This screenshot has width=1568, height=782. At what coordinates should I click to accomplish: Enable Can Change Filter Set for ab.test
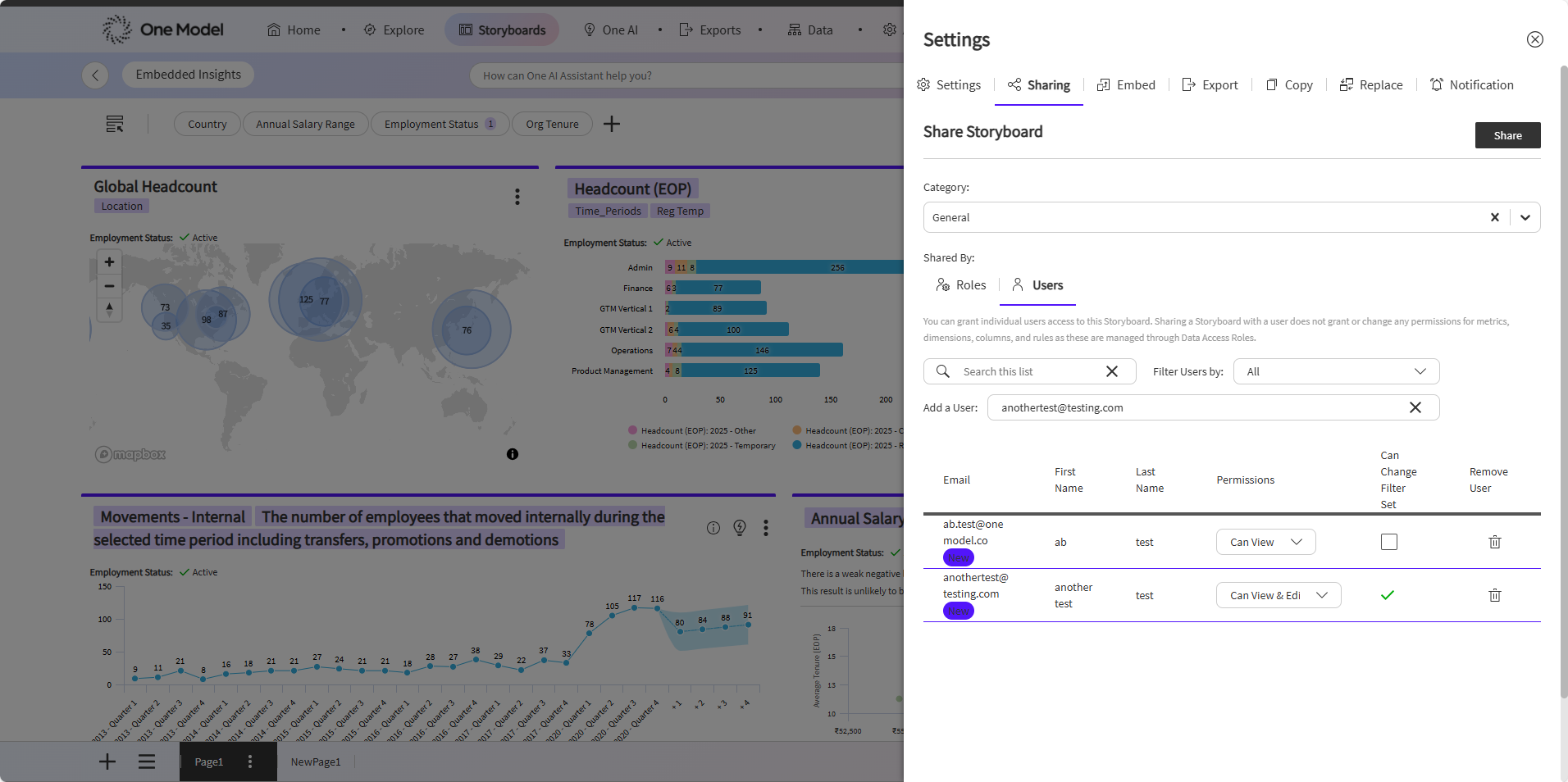pyautogui.click(x=1388, y=542)
